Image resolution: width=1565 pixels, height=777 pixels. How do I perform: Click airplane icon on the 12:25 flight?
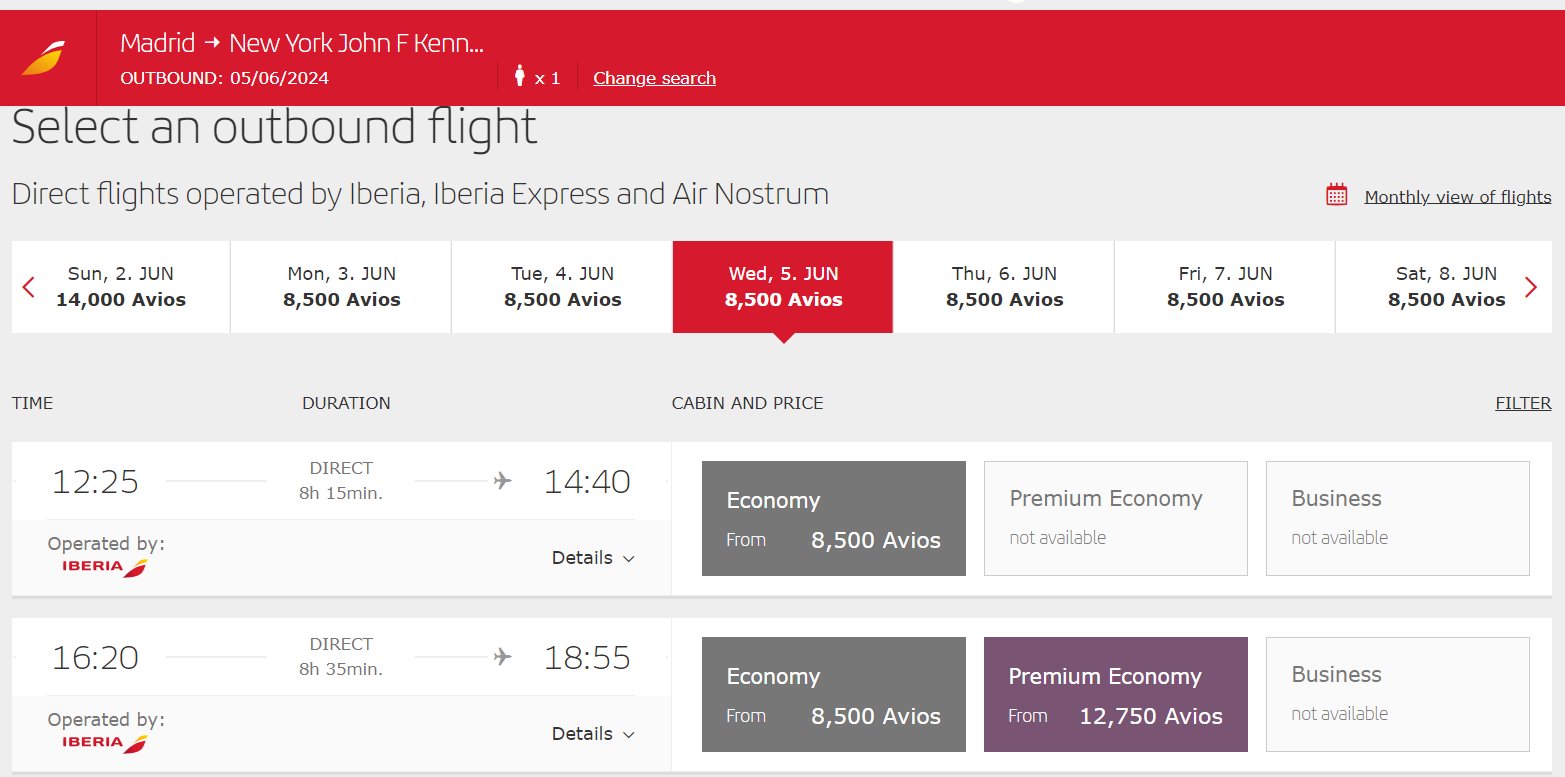pyautogui.click(x=502, y=481)
